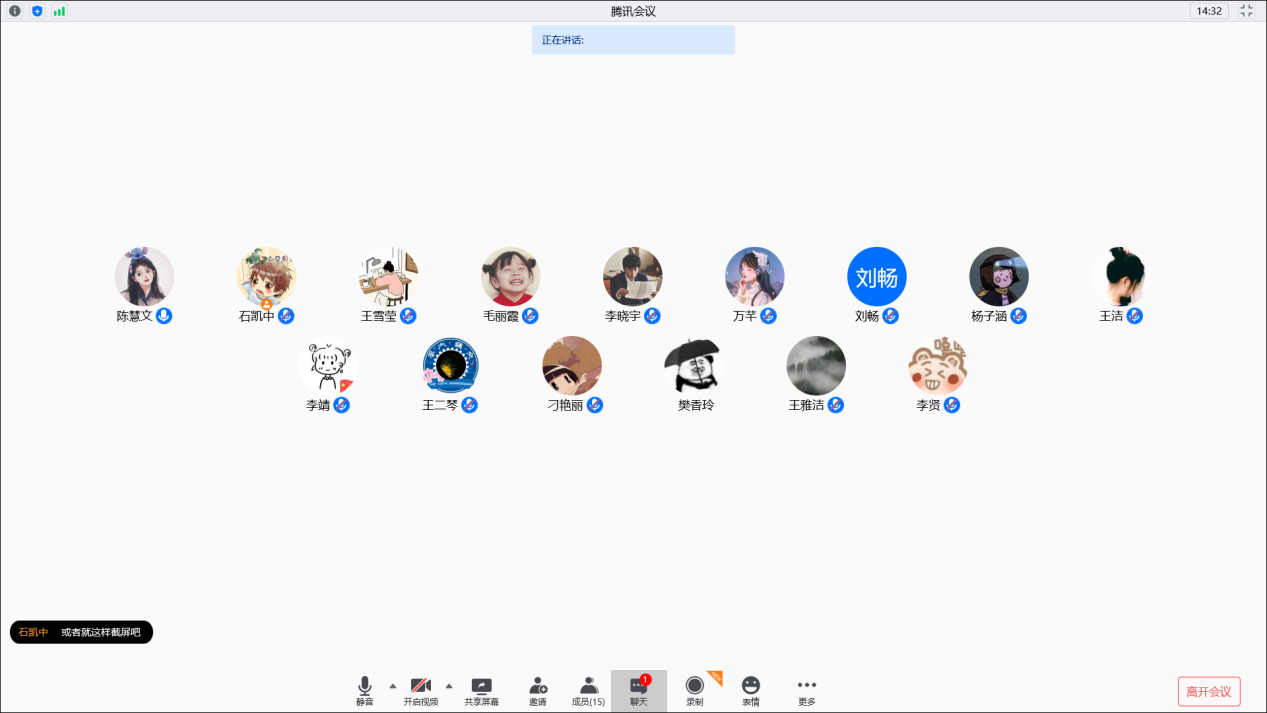Turn on camera via 开启视频

421,690
